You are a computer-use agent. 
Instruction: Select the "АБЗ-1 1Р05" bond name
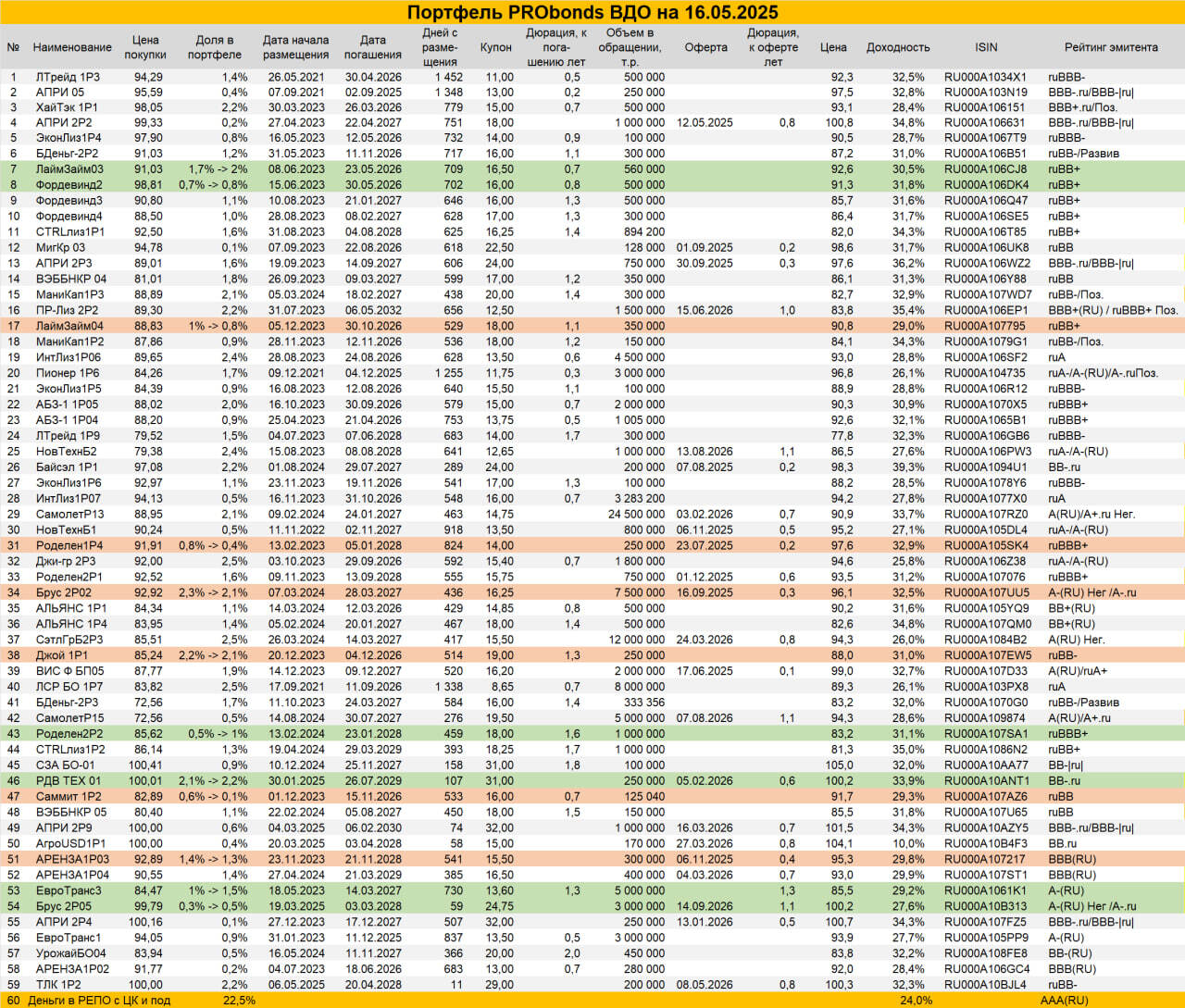67,404
